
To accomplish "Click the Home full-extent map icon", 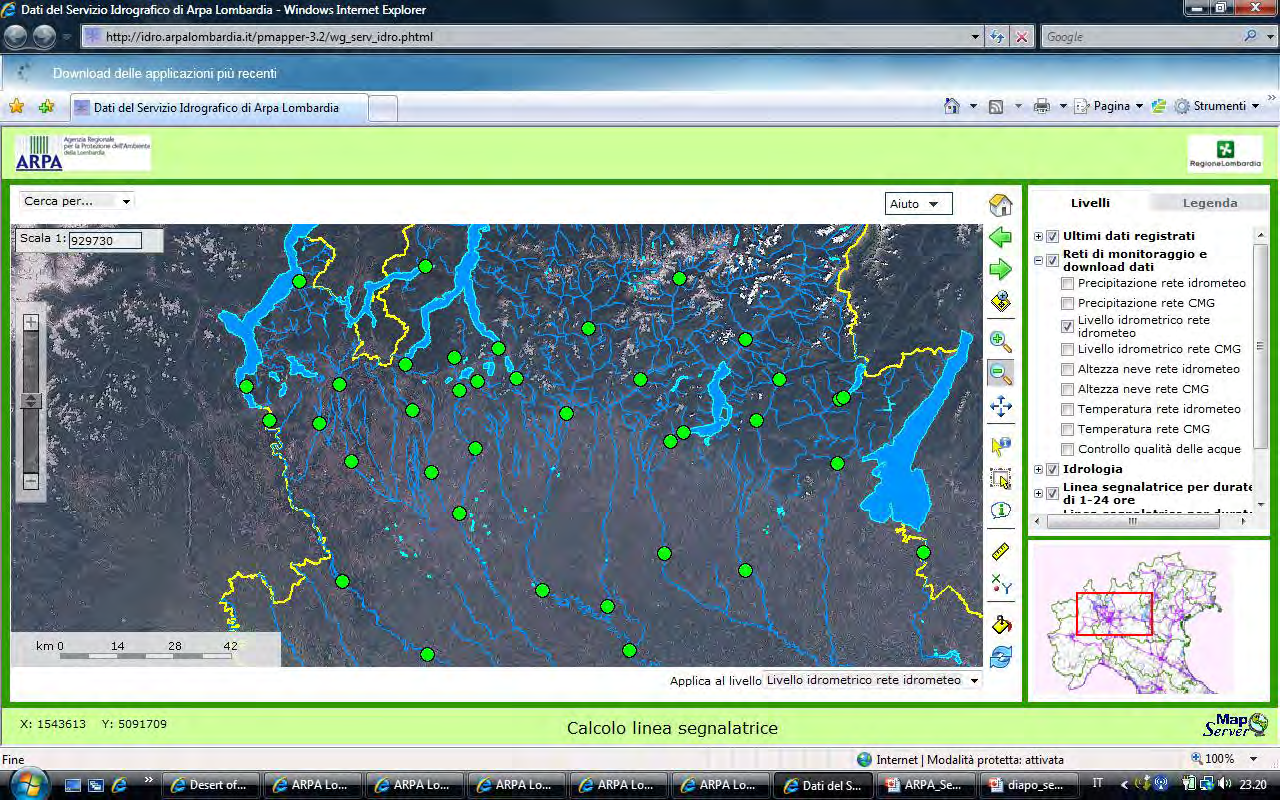I will point(1000,205).
